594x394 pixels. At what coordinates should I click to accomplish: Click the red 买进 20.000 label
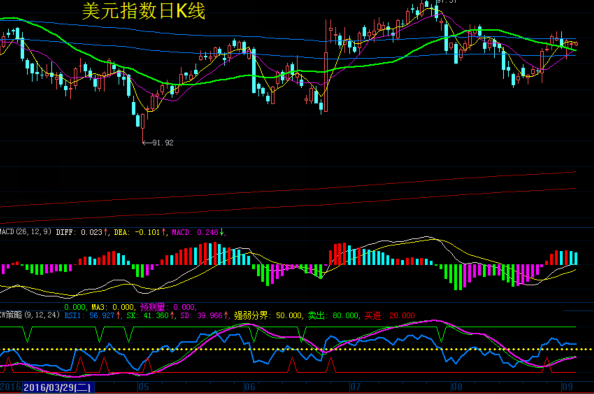(x=389, y=316)
